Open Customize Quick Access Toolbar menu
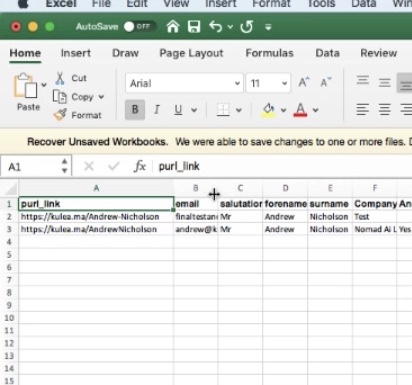The height and width of the screenshot is (385, 412). [268, 27]
